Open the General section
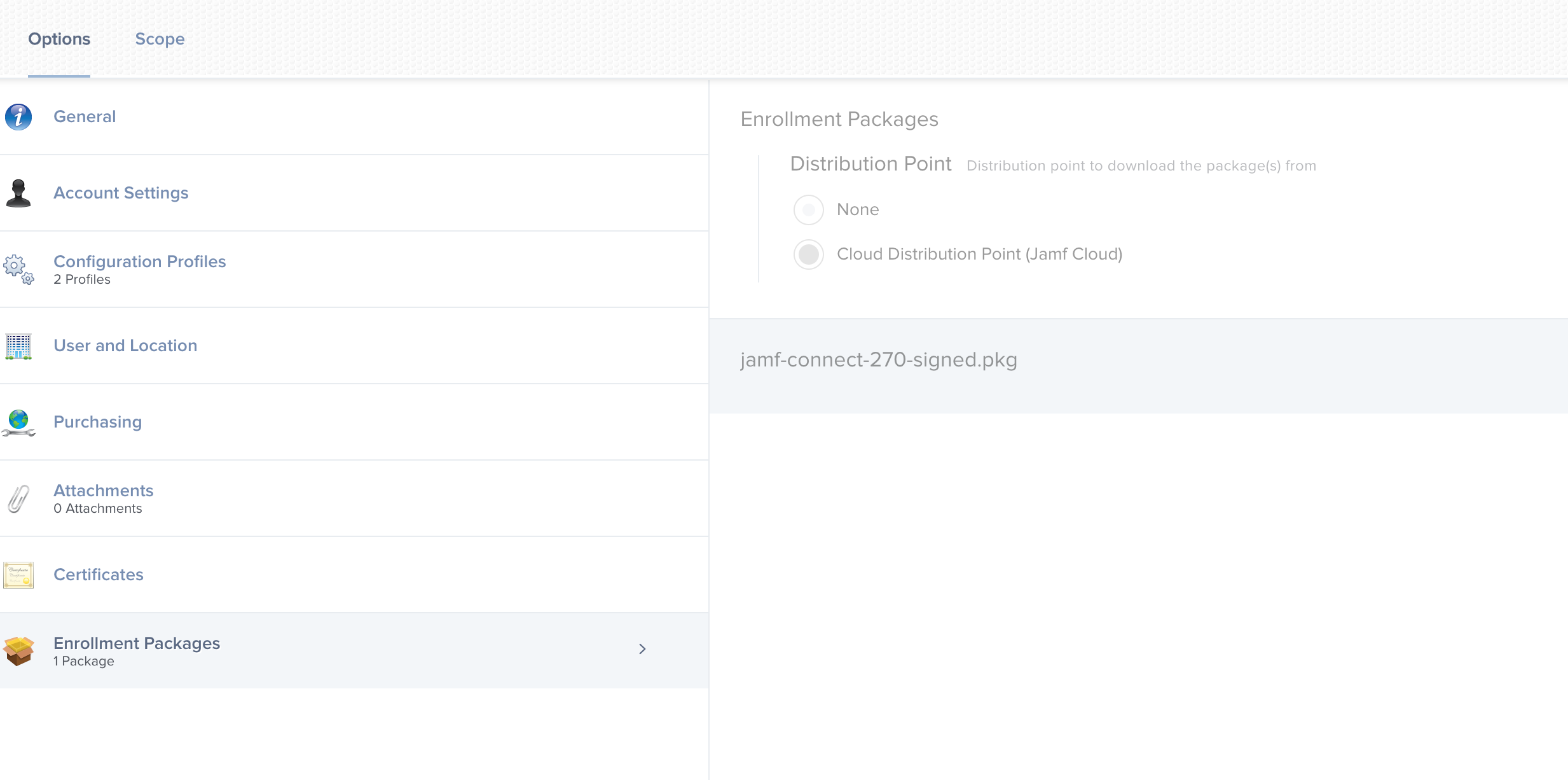 pyautogui.click(x=354, y=117)
